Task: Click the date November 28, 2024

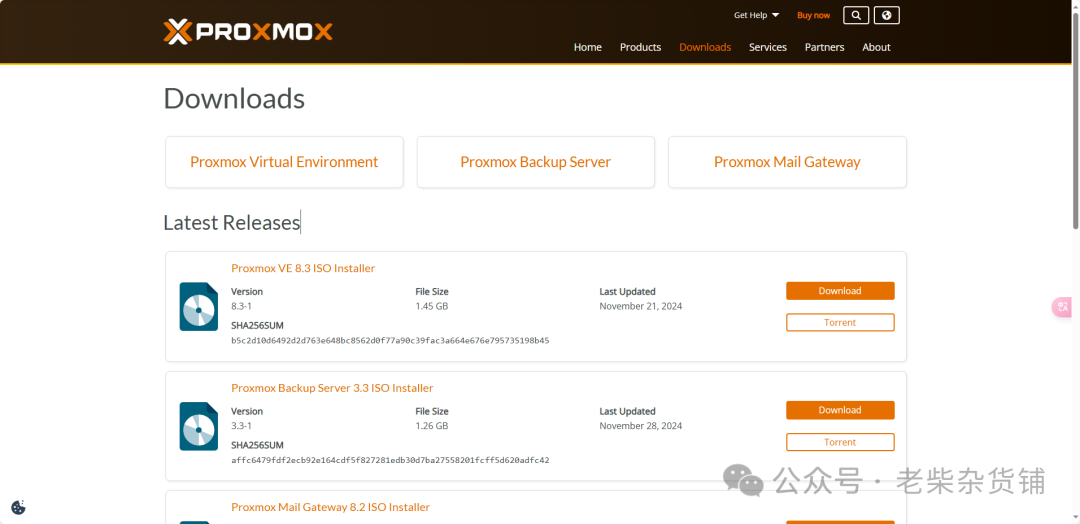Action: (x=641, y=426)
